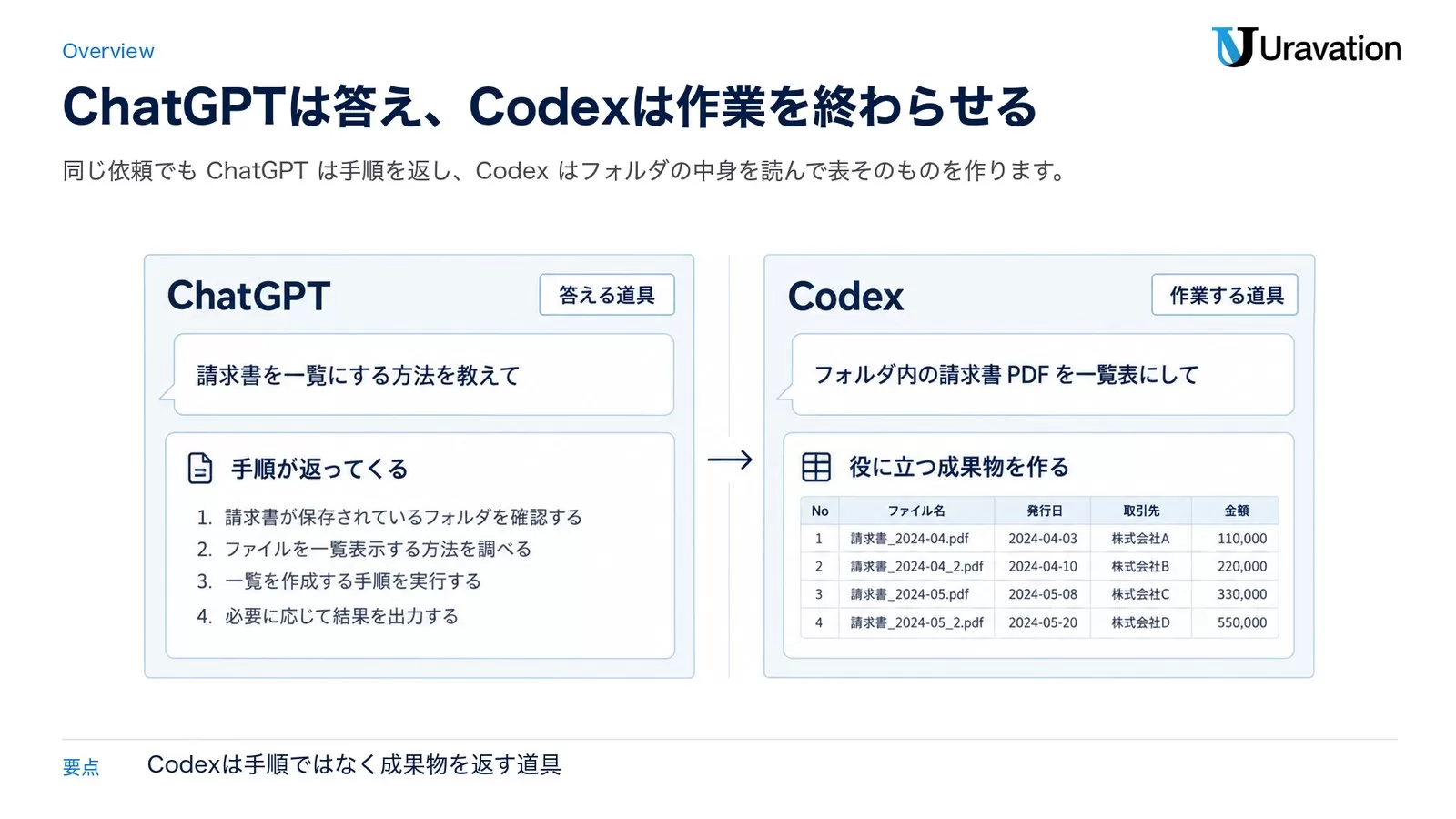The image size is (1456, 819).
Task: Click file name 請求書_2024-05_2.pdf
Action: 916,622
